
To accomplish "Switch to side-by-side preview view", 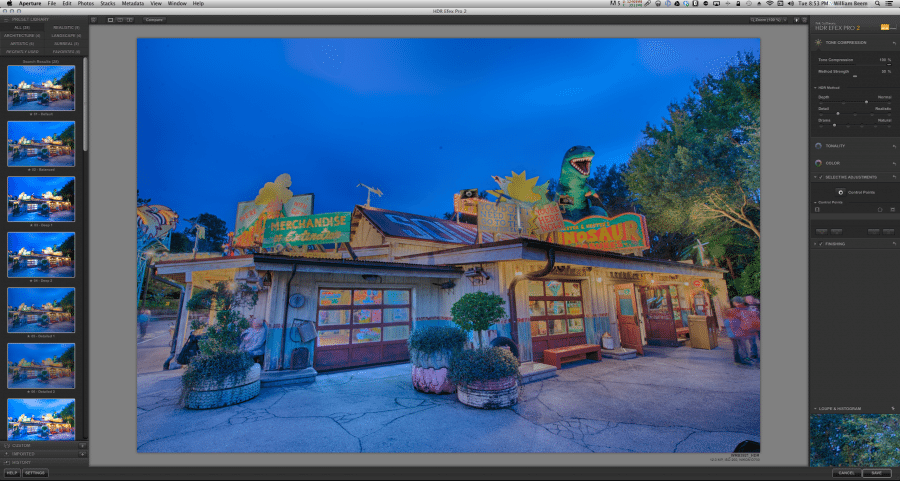I will 130,20.
